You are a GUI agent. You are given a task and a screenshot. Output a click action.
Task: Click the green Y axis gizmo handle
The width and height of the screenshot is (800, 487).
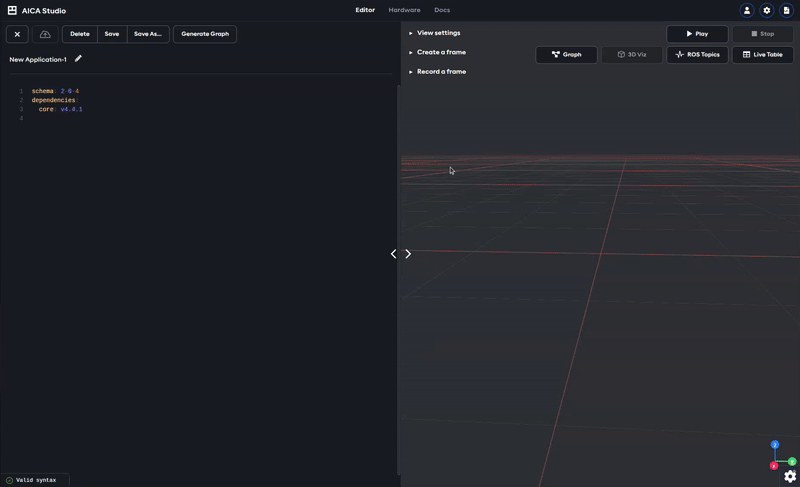pos(792,462)
